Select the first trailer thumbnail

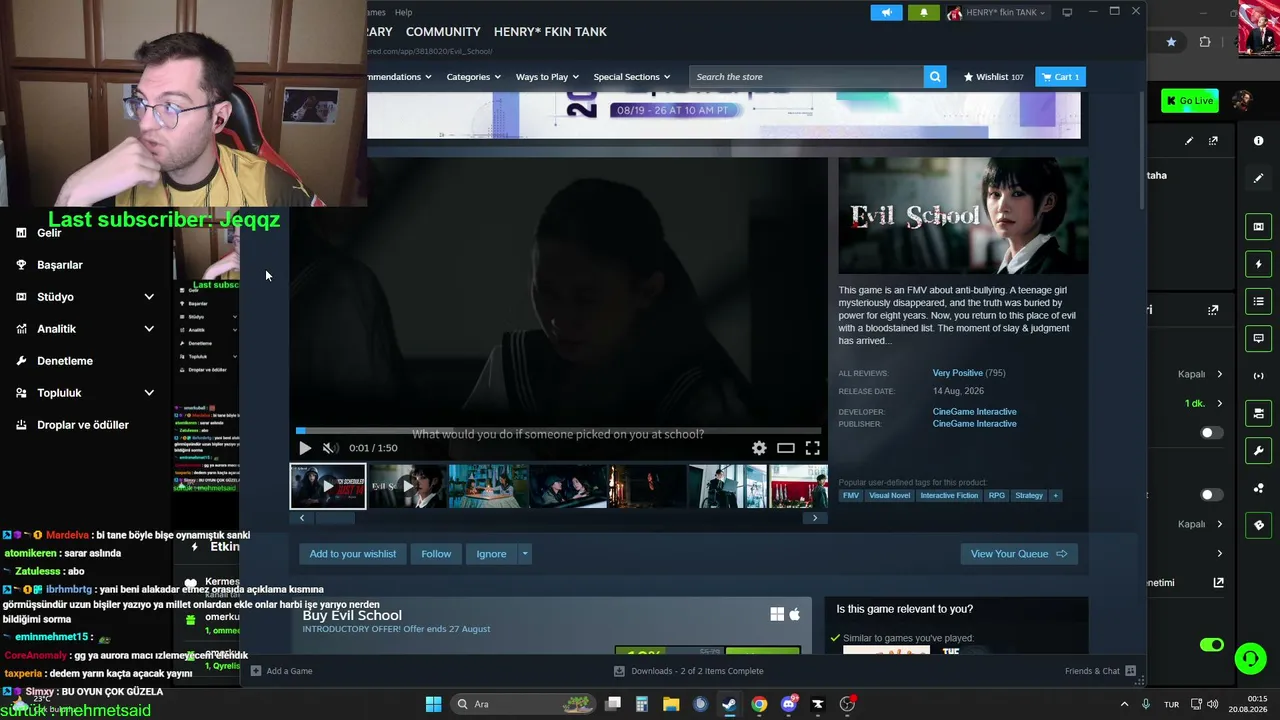coord(328,486)
